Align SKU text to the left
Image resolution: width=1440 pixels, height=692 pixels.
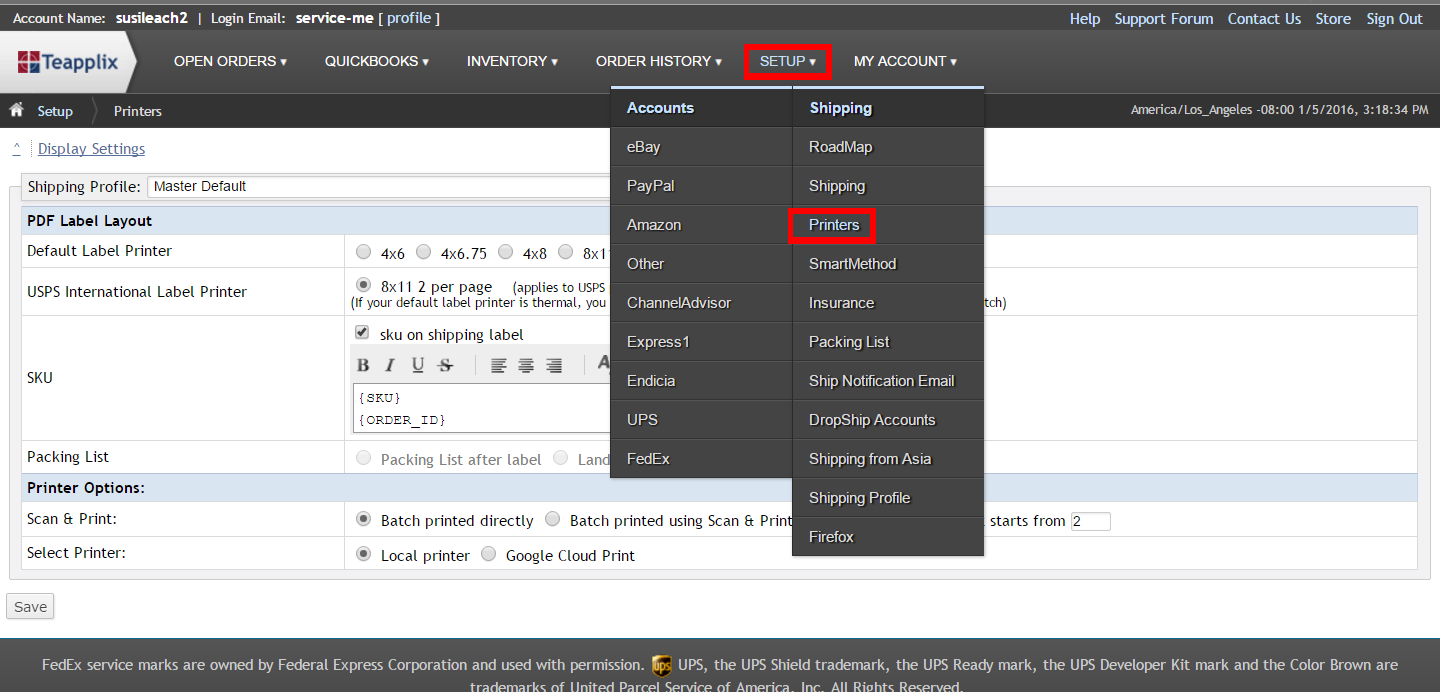[x=499, y=365]
